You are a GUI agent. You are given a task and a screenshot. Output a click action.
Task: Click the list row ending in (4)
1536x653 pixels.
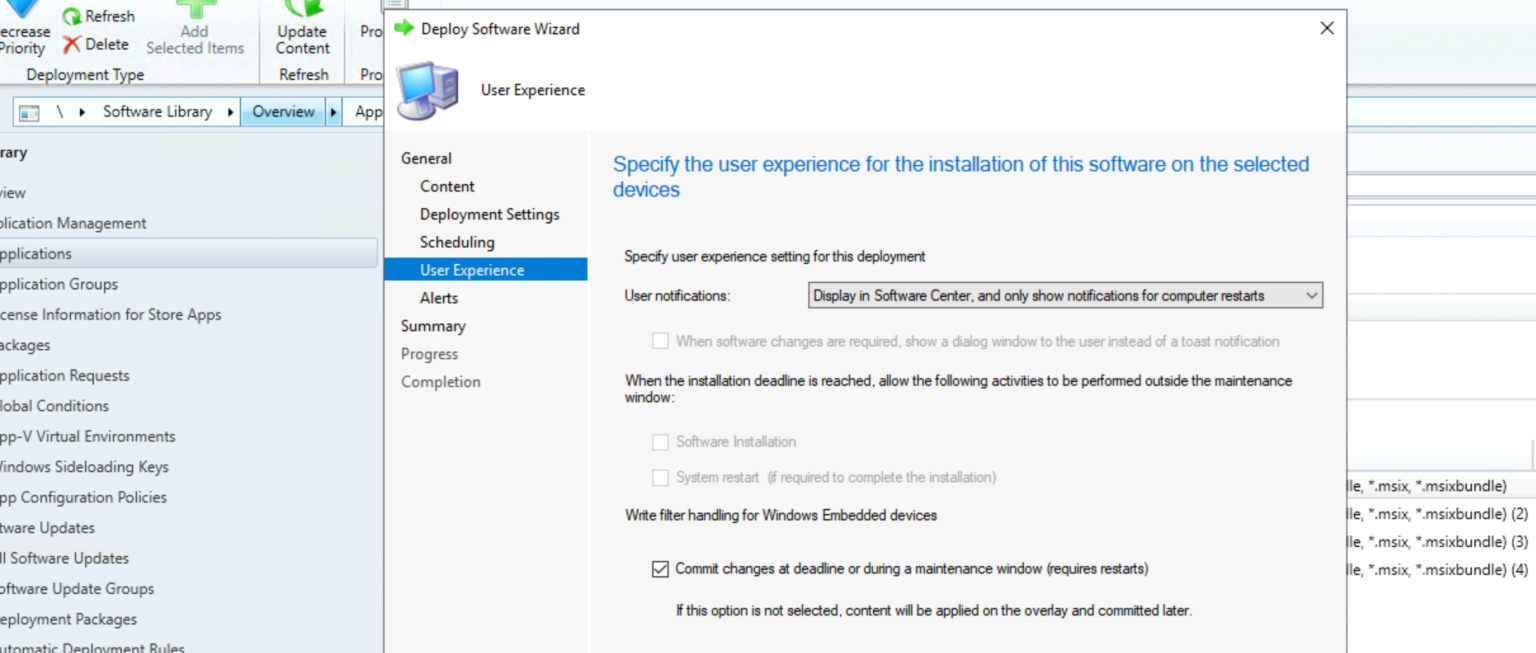point(1441,570)
